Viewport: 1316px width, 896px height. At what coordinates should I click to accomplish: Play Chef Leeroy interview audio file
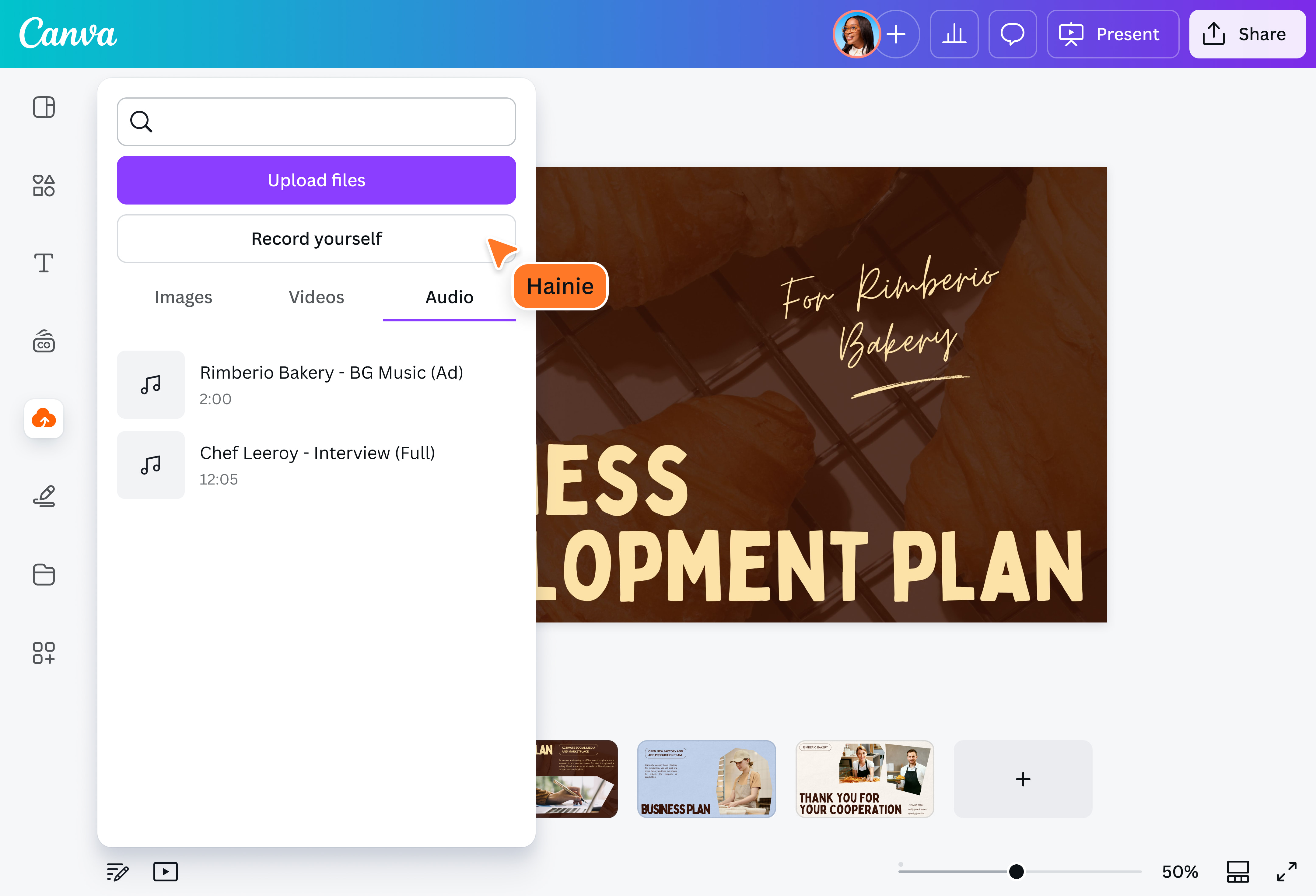coord(317,464)
